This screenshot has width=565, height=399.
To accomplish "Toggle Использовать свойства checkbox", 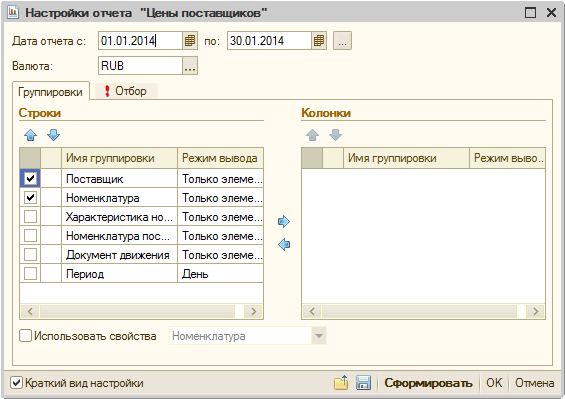I will pyautogui.click(x=25, y=336).
